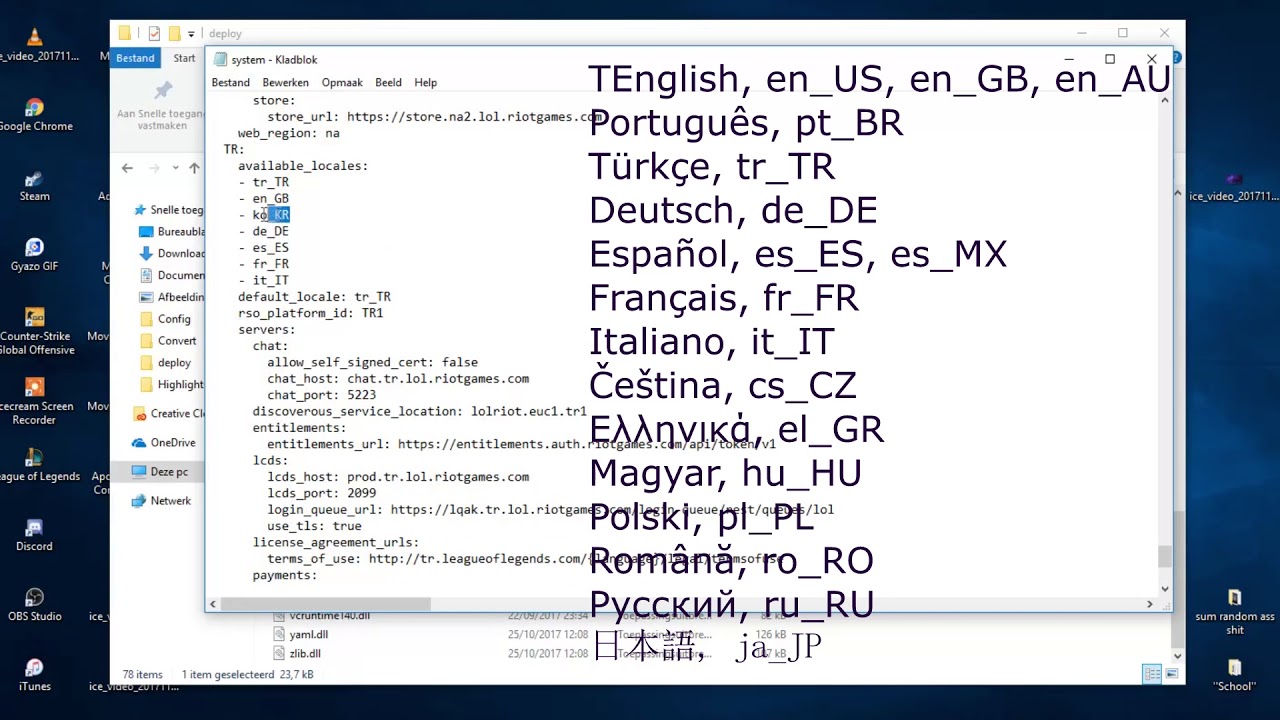Open the Config folder in the navigation pane
Viewport: 1280px width, 720px height.
pyautogui.click(x=165, y=319)
